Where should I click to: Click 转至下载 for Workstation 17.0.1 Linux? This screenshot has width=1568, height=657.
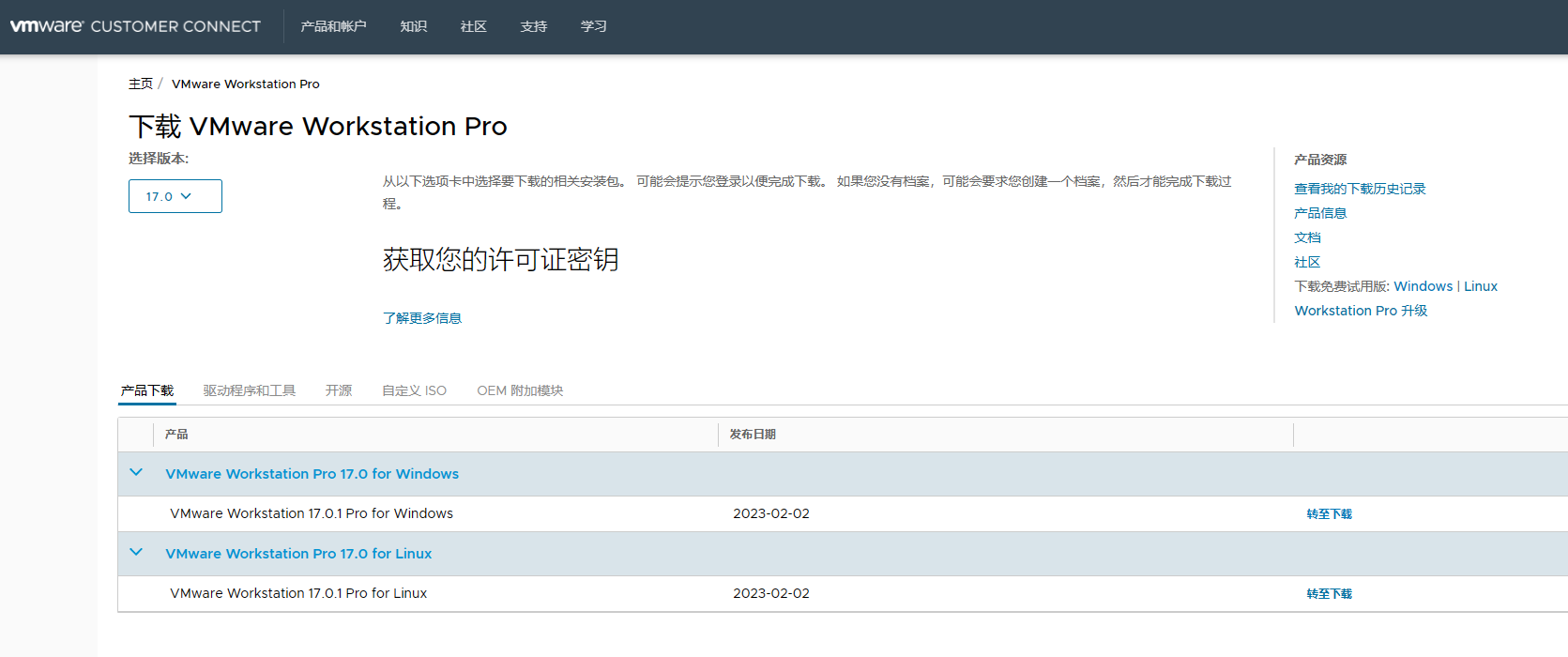[x=1330, y=593]
